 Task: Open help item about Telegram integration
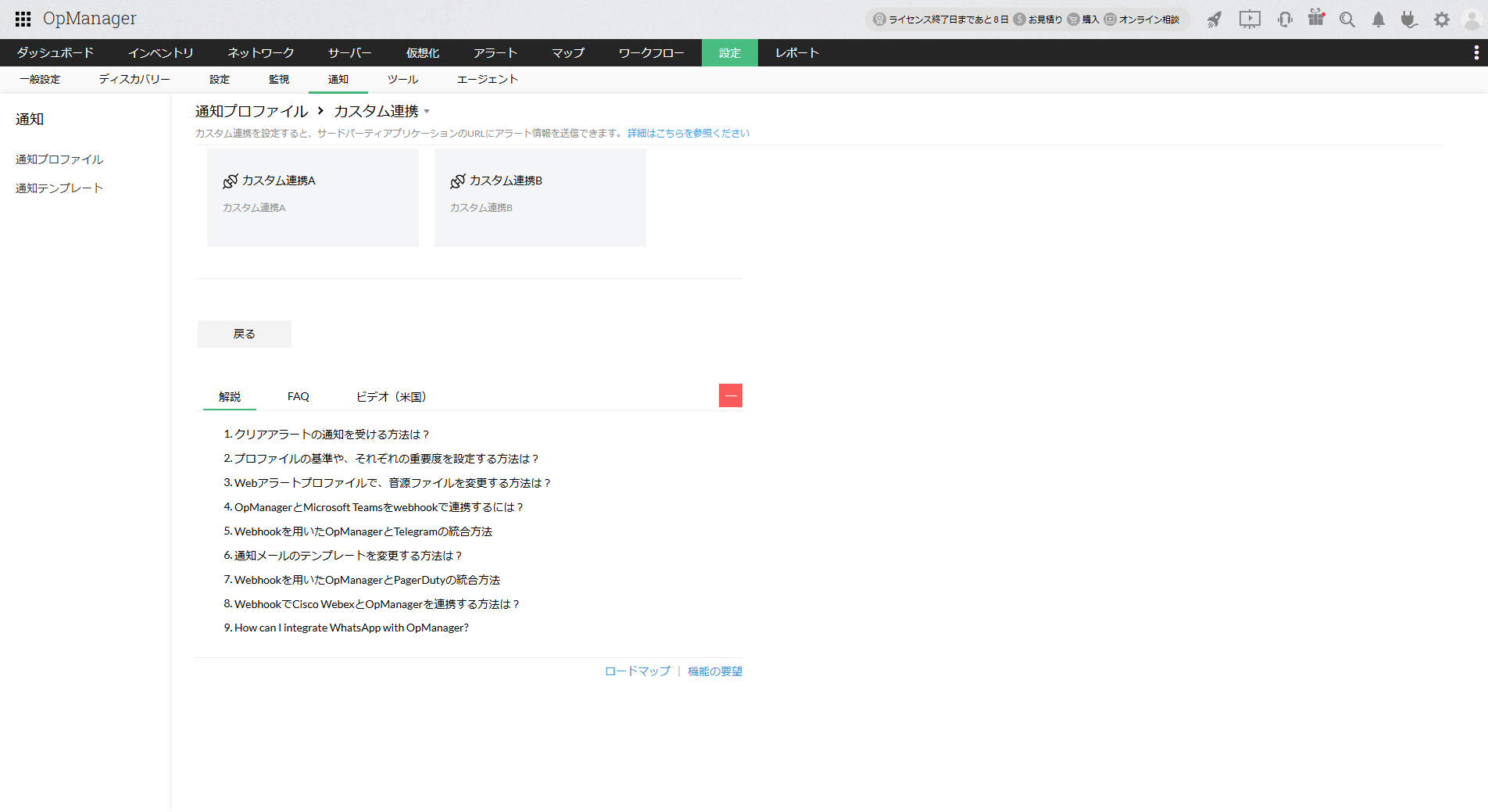tap(363, 531)
